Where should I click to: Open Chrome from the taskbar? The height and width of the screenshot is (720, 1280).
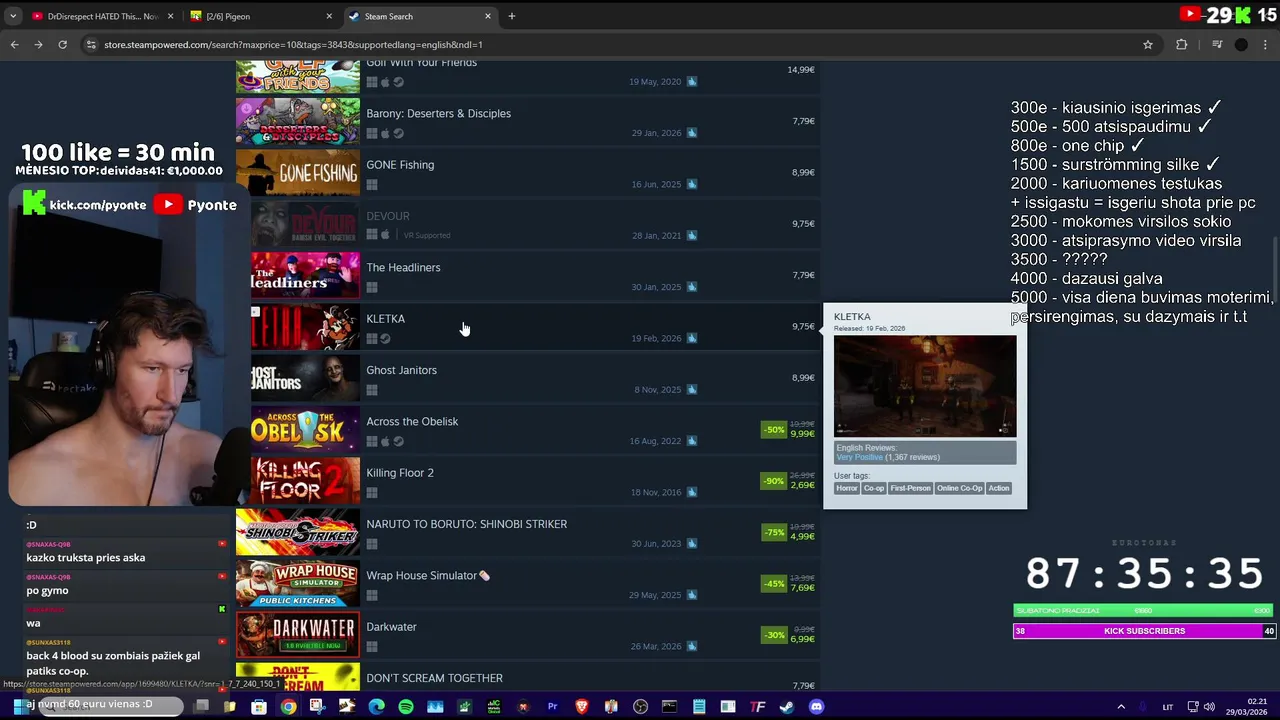(288, 707)
